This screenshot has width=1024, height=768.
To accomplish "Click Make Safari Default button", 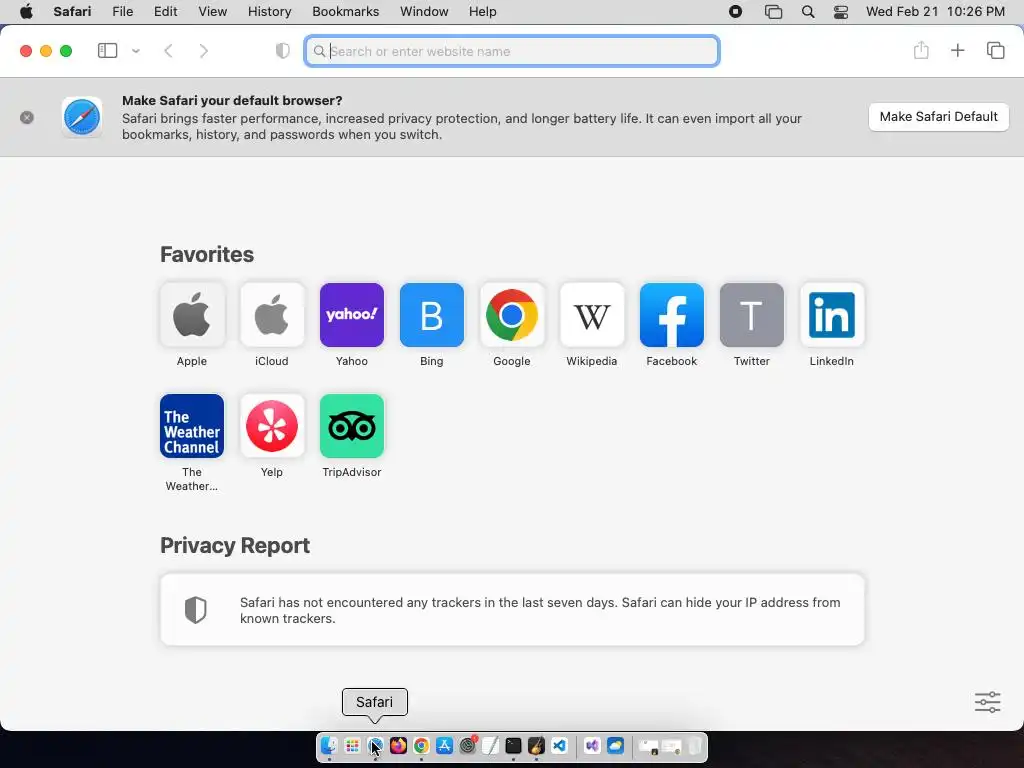I will pos(938,117).
